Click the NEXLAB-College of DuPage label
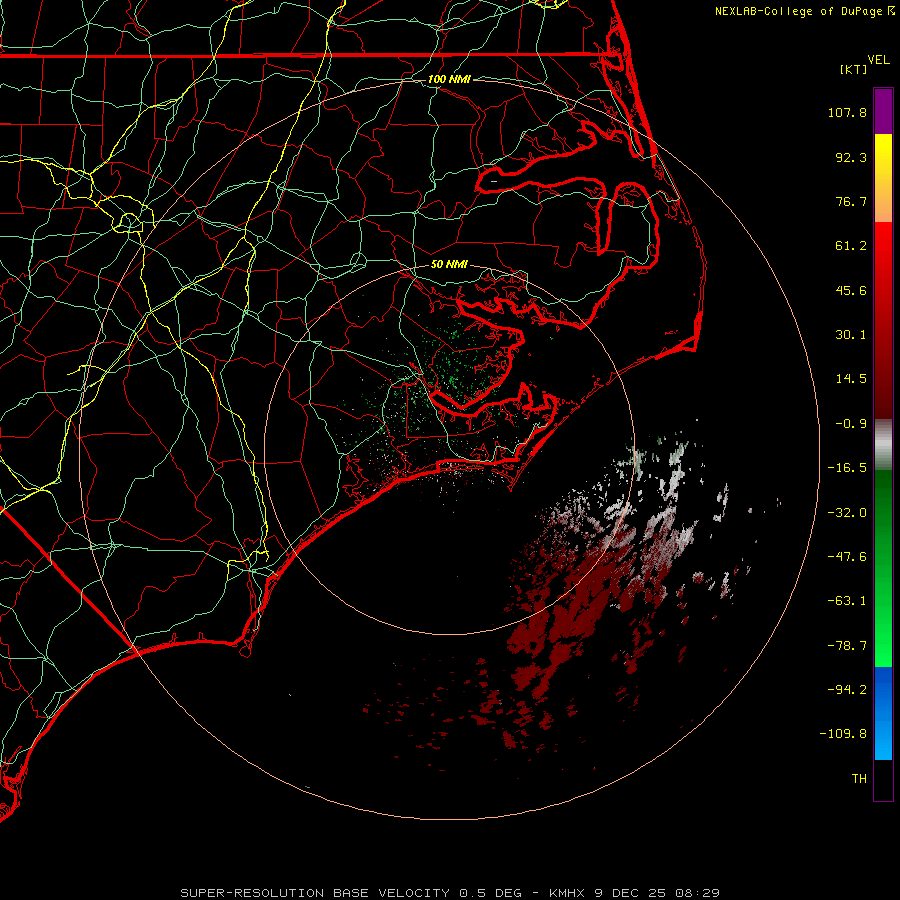This screenshot has width=900, height=900. click(798, 11)
